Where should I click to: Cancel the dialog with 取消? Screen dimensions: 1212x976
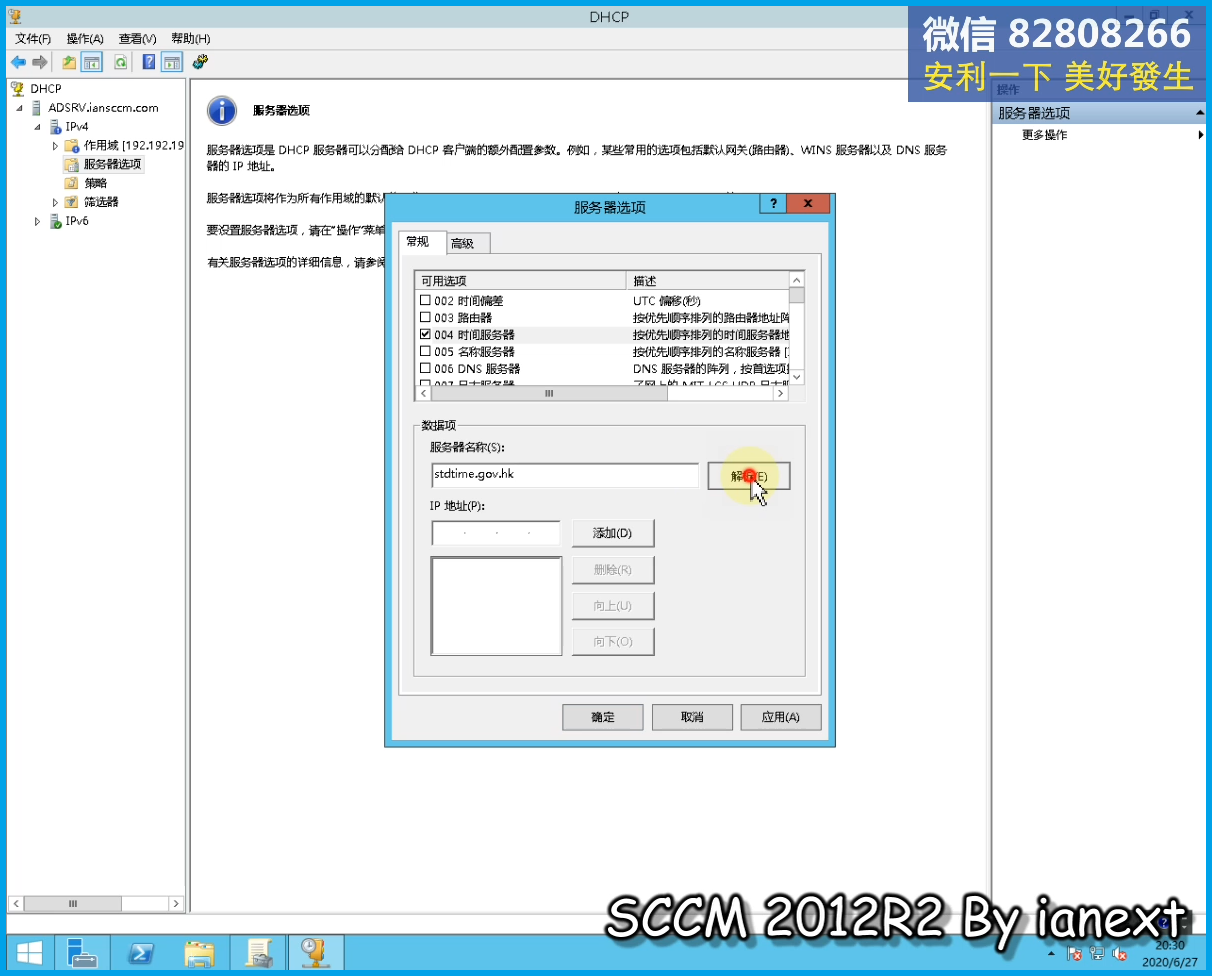coord(692,717)
